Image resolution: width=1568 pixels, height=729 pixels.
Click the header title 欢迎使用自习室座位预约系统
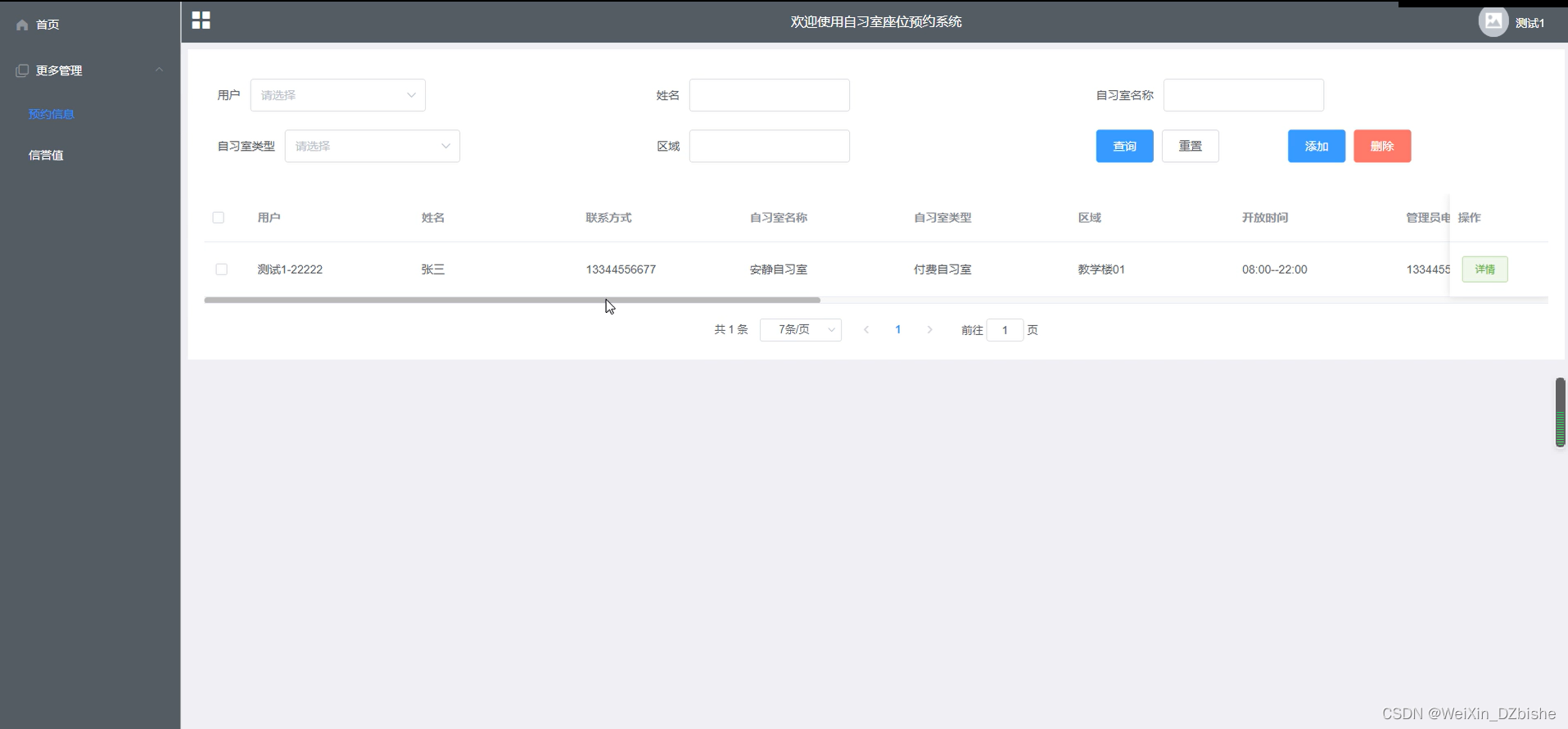pos(876,22)
